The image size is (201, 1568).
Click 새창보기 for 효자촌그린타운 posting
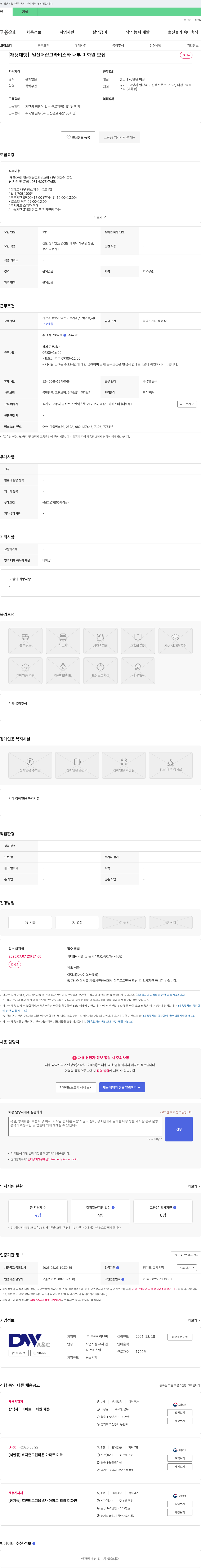[180, 1467]
